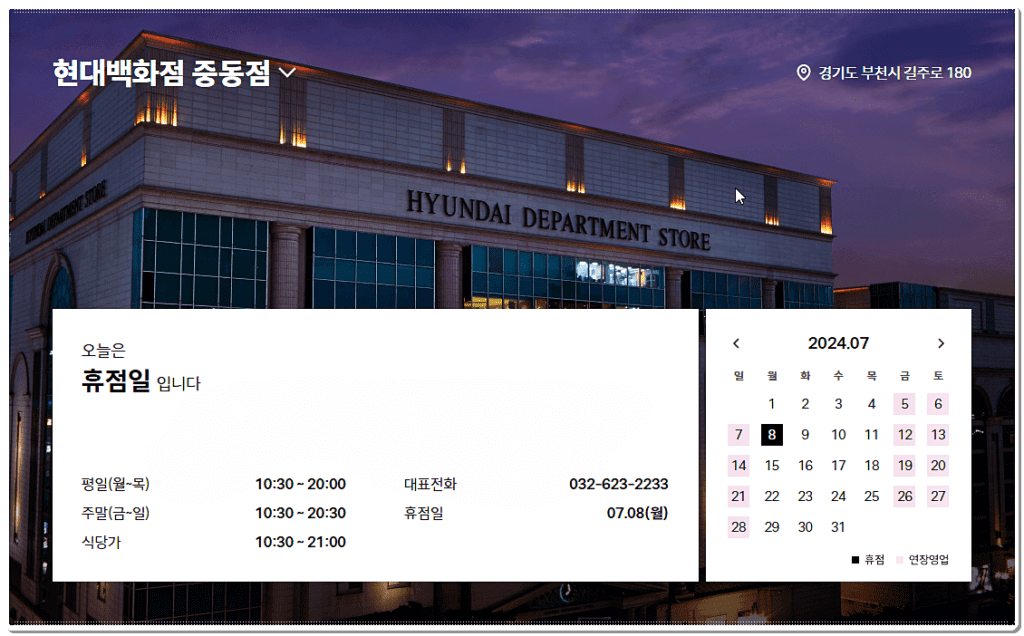Click weekday hours 10:30 ~ 20:00

coord(300,484)
